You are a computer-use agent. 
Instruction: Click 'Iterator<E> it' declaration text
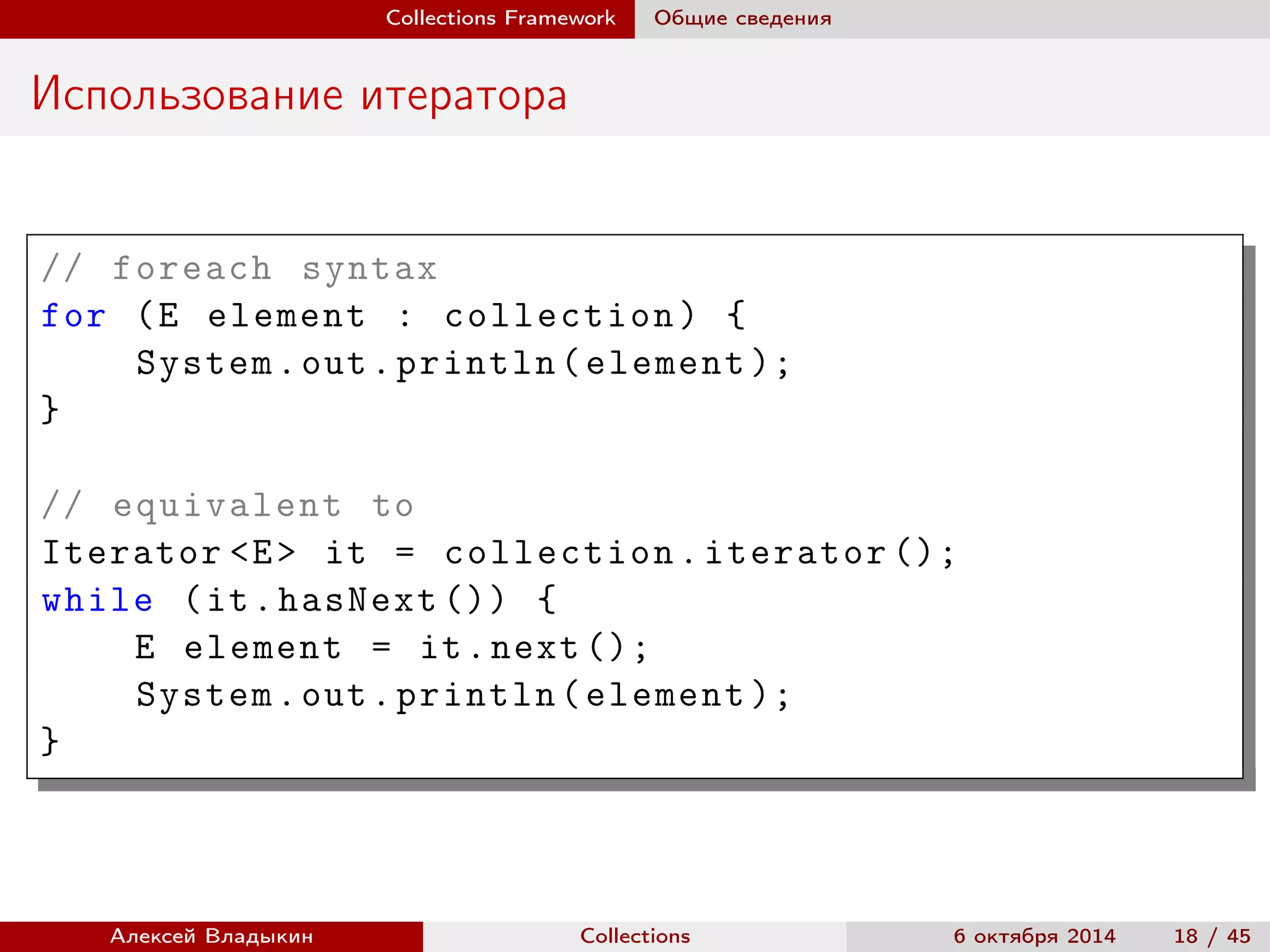204,552
